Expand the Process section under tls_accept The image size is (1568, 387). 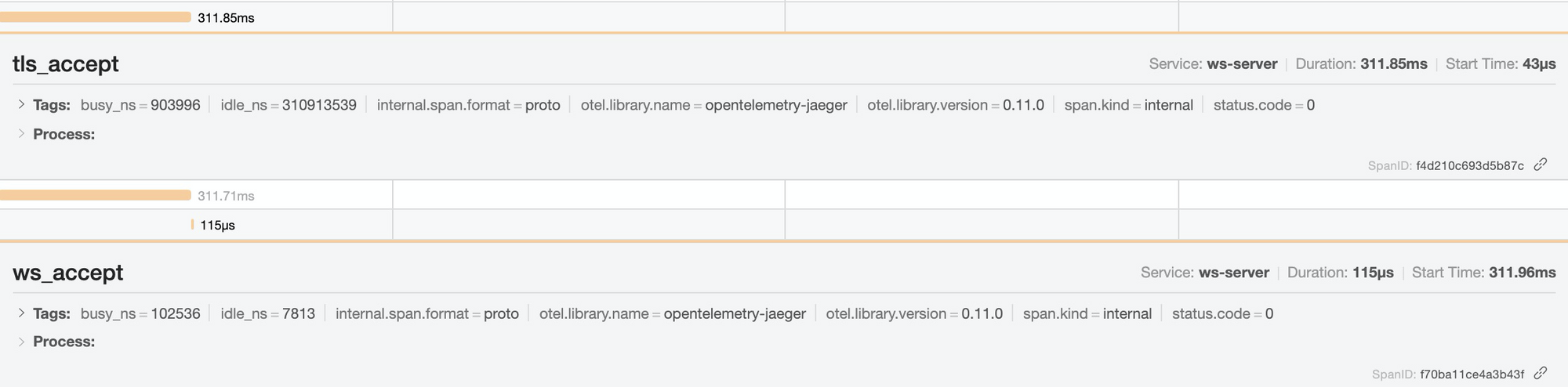(x=21, y=134)
